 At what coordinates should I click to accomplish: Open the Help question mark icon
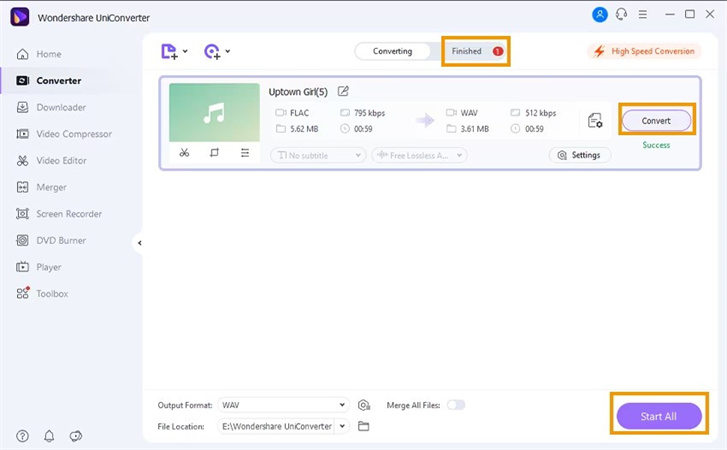[x=22, y=436]
